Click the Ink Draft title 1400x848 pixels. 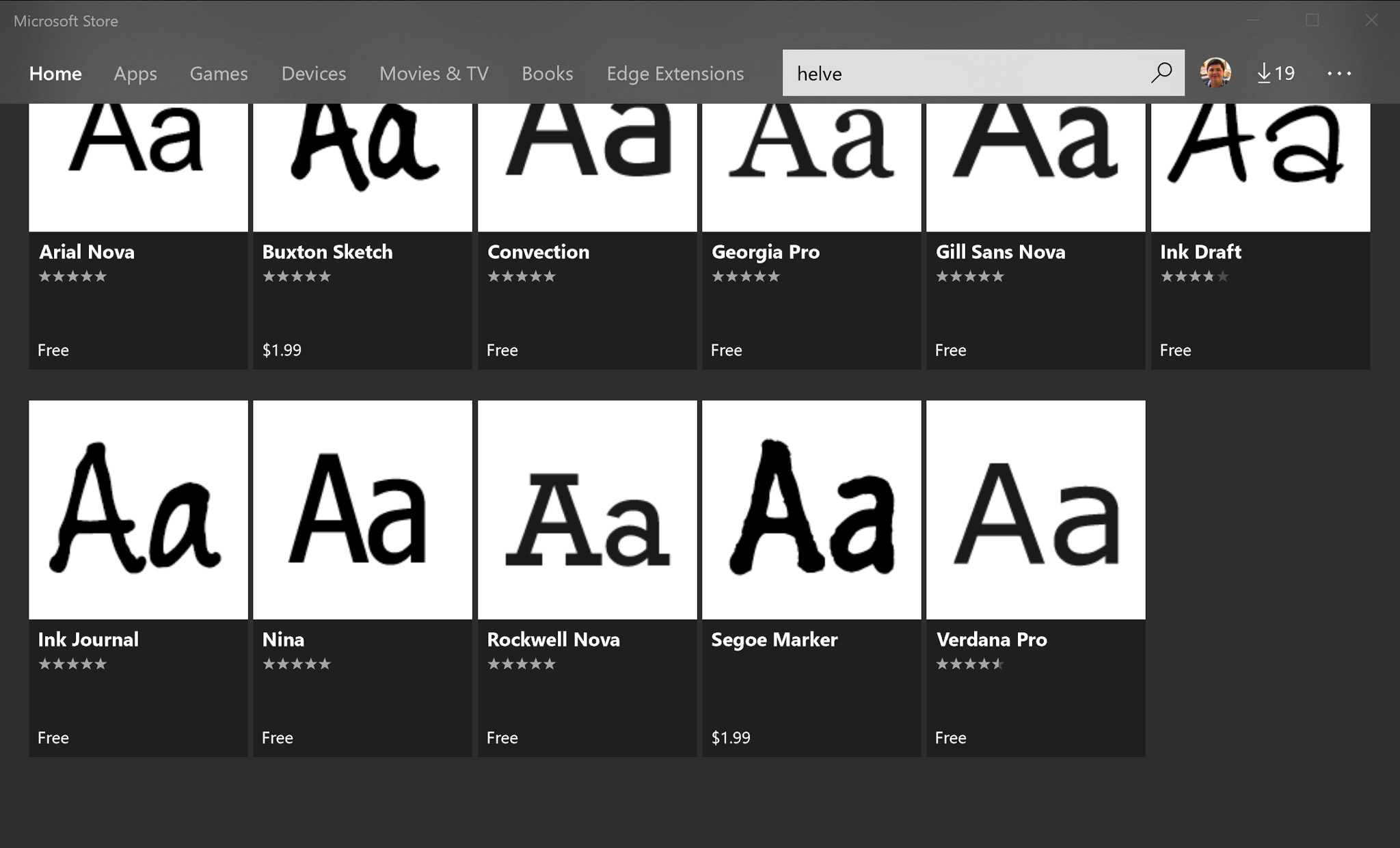pos(1200,252)
